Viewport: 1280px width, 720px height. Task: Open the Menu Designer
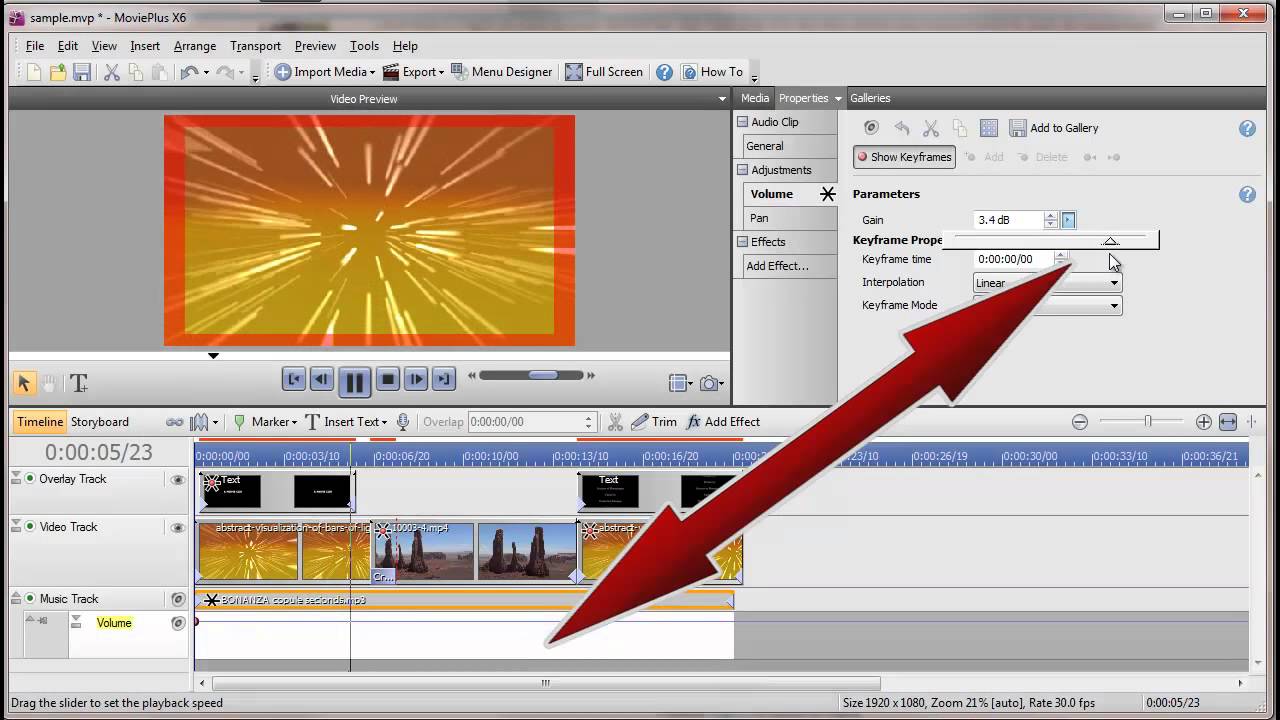coord(501,72)
